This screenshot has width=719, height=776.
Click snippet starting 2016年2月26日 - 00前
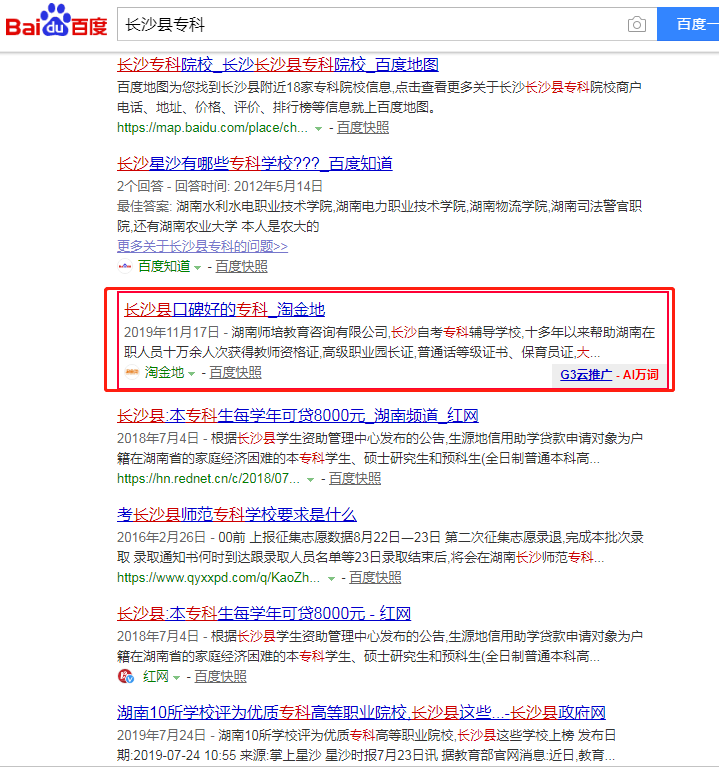click(x=380, y=547)
